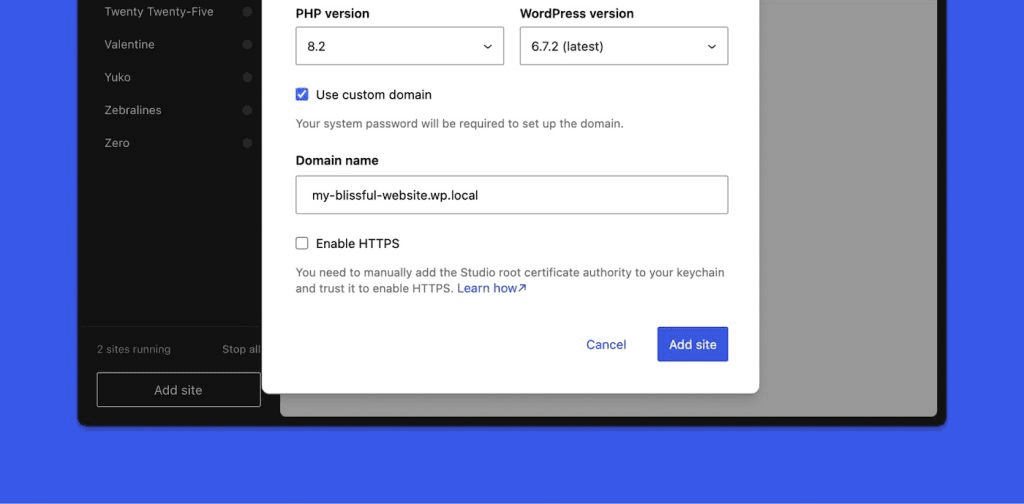
Task: Uncheck the Use custom domain checkbox
Action: [x=302, y=95]
